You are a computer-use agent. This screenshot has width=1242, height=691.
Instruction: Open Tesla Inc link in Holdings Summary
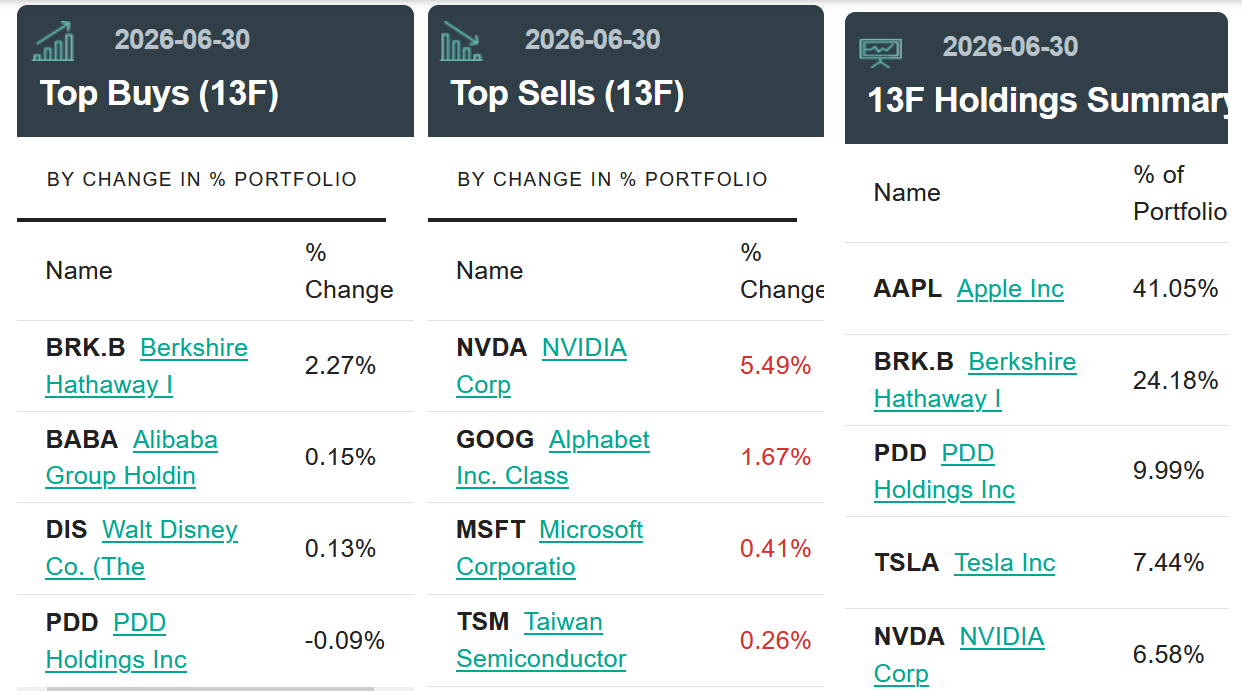pyautogui.click(x=1005, y=563)
